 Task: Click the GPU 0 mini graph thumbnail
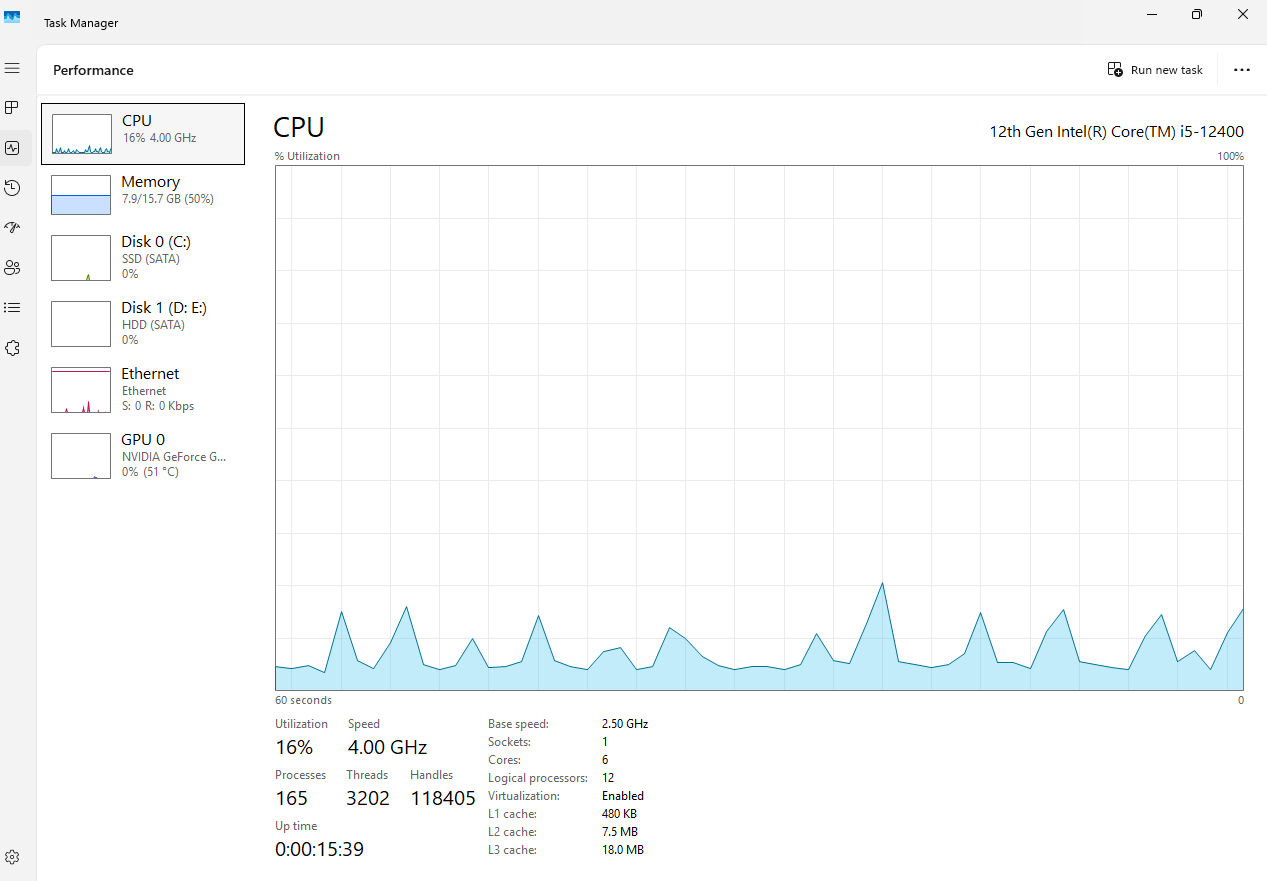click(81, 456)
